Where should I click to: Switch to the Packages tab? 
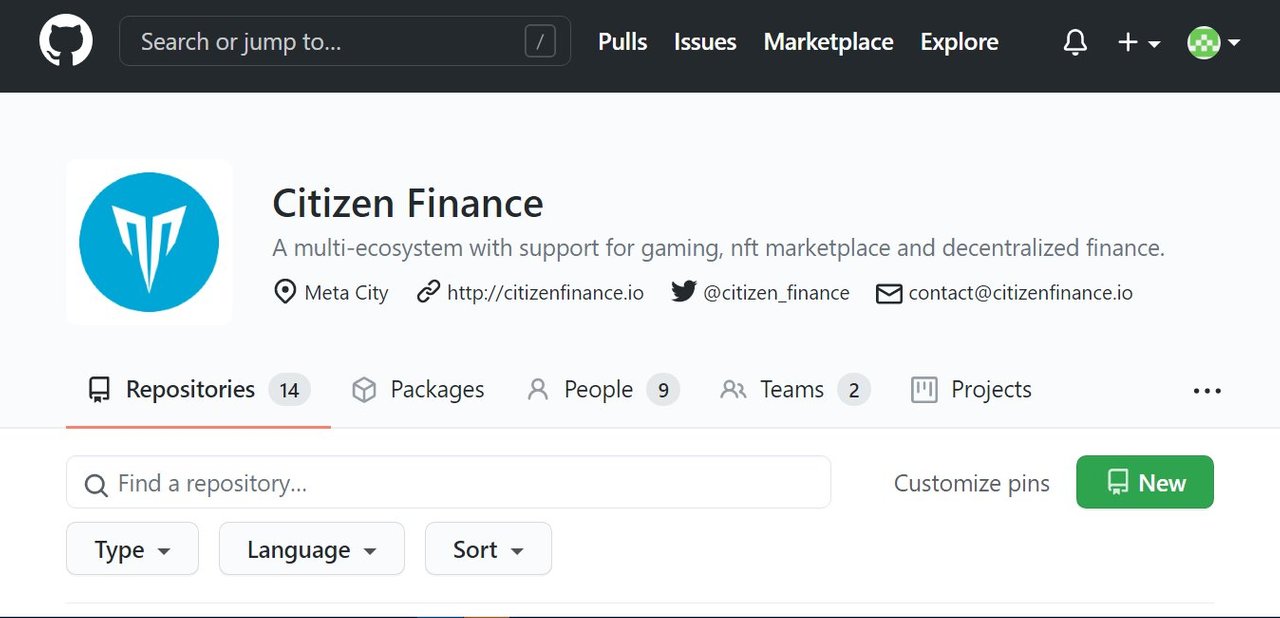(418, 390)
